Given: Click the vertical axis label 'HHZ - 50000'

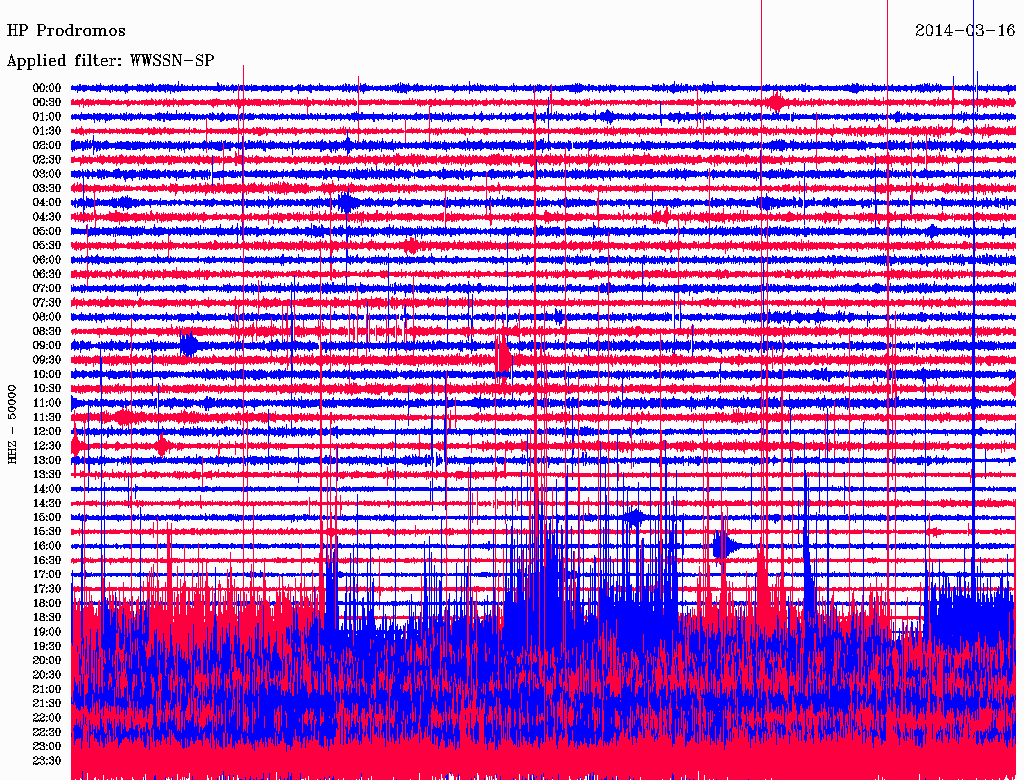Looking at the screenshot, I should 12,424.
